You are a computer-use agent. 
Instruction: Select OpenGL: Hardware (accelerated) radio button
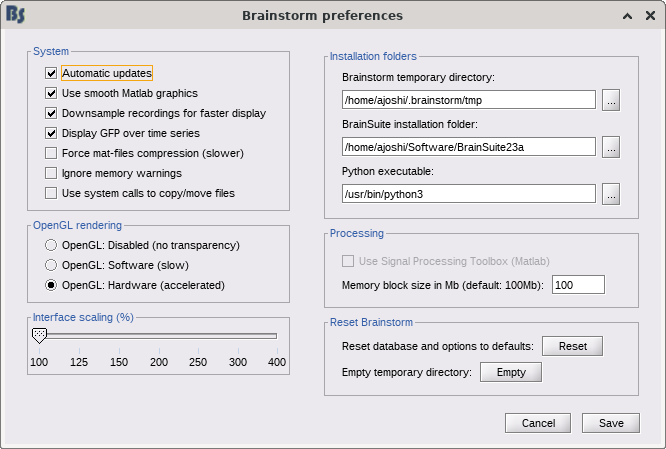coord(50,285)
